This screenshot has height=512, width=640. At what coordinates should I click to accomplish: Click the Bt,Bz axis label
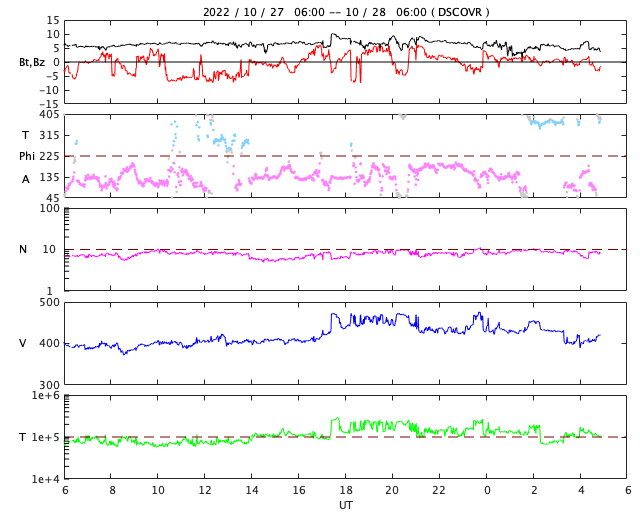tap(32, 62)
